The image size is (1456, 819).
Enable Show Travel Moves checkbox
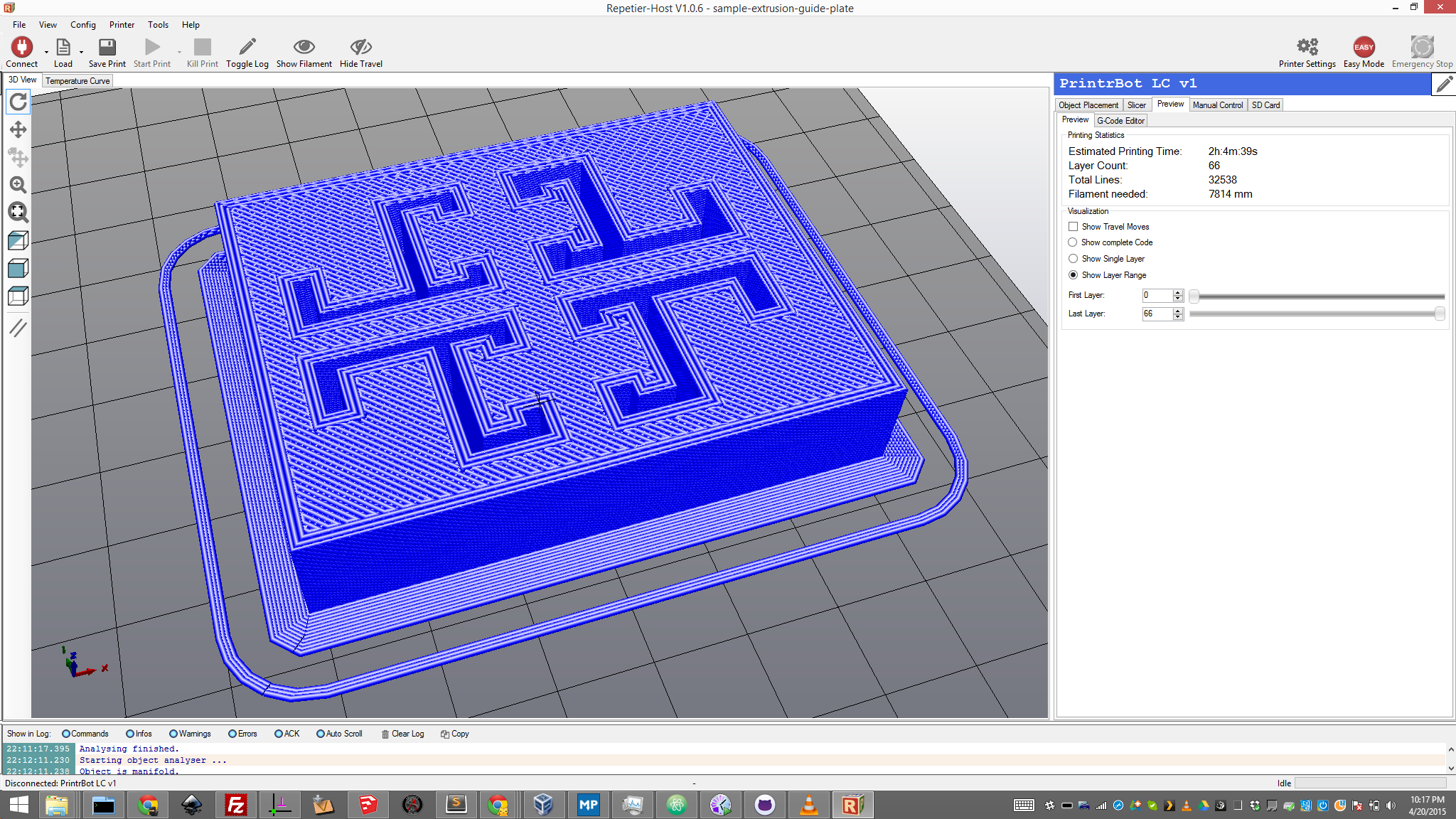pos(1073,227)
